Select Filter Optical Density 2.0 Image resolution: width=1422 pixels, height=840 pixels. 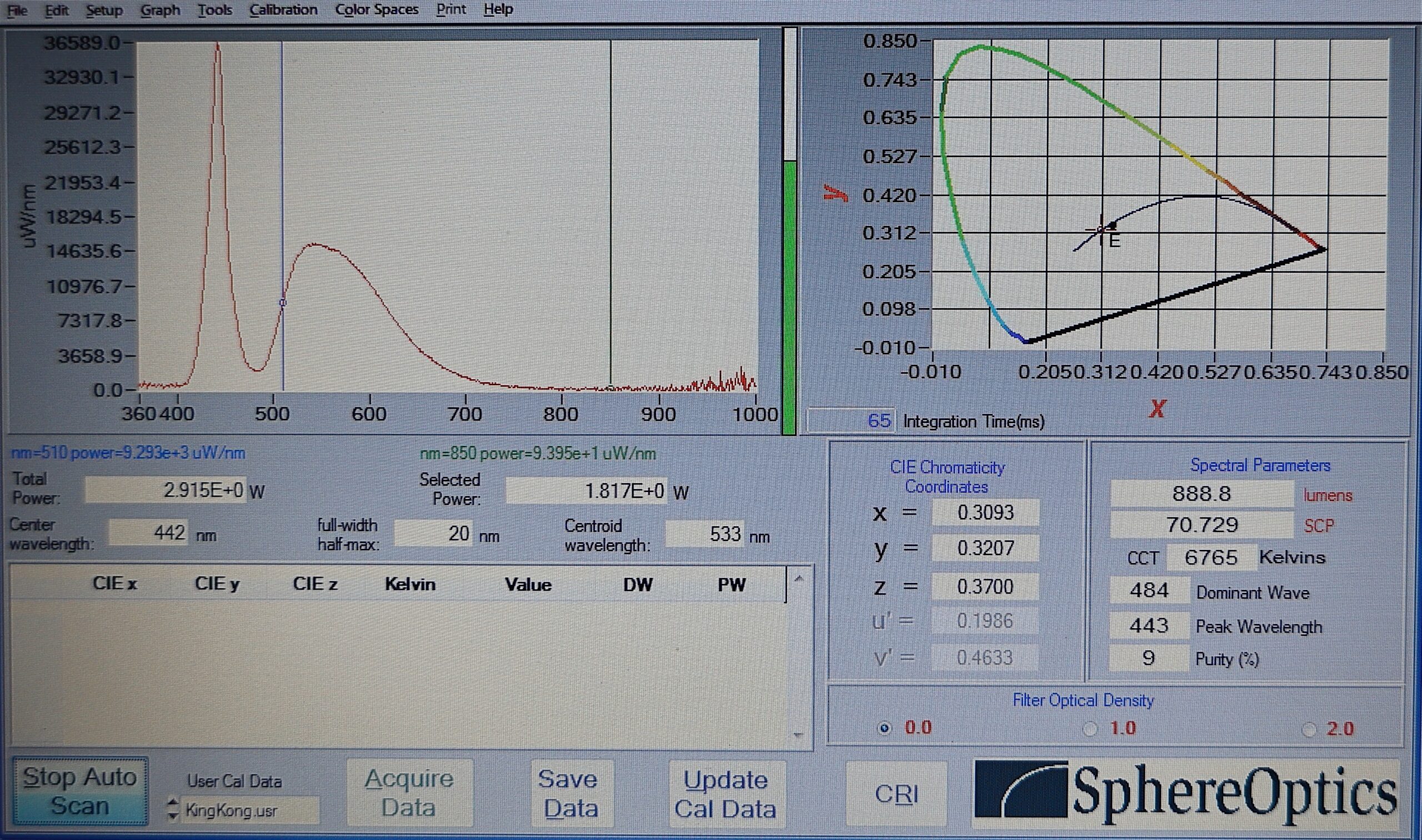(1308, 730)
